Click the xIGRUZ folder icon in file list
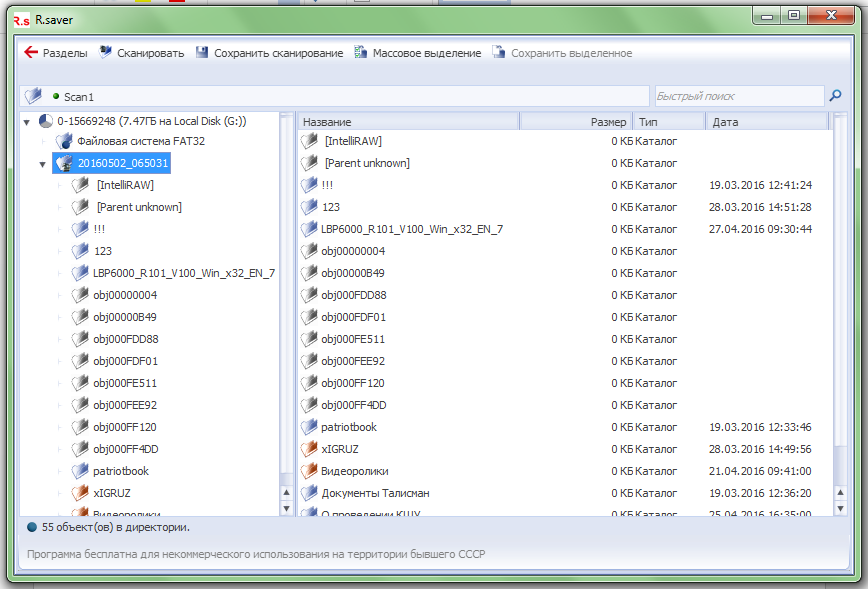The image size is (868, 589). 309,449
